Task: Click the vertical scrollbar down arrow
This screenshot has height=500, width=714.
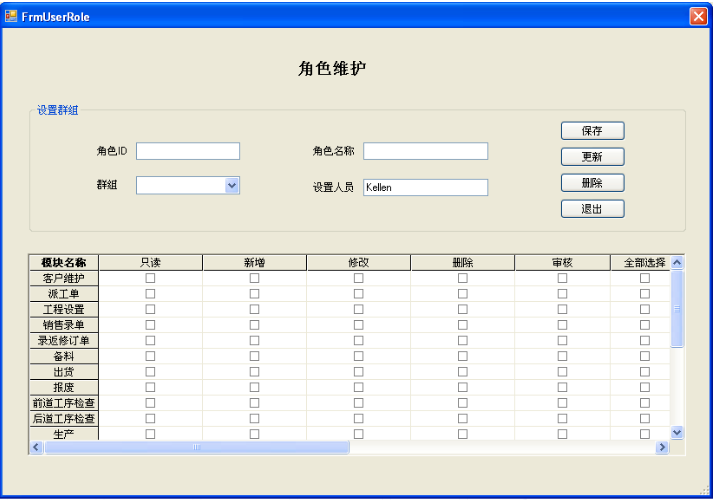Action: [x=677, y=432]
